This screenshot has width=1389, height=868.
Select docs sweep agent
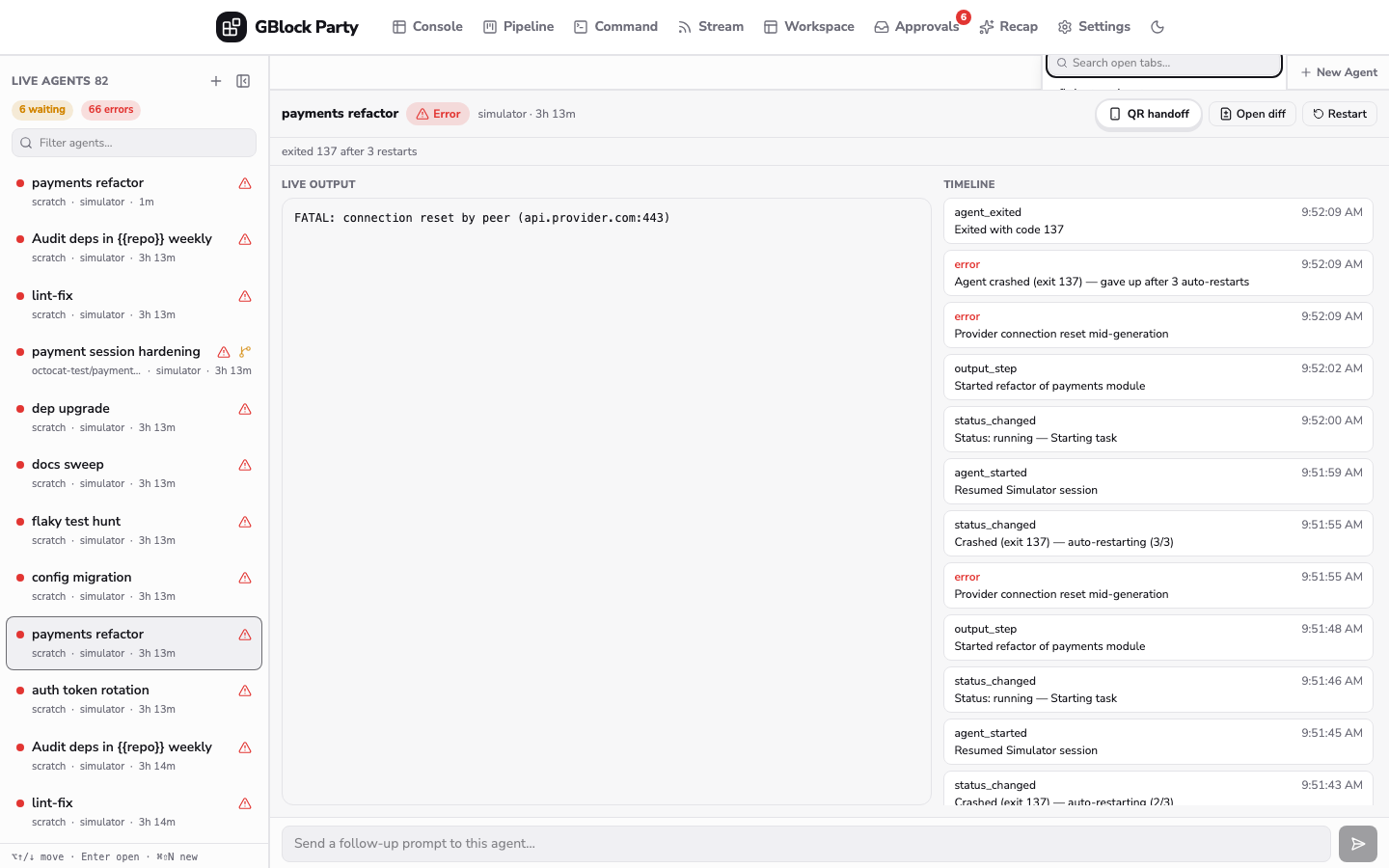point(134,474)
